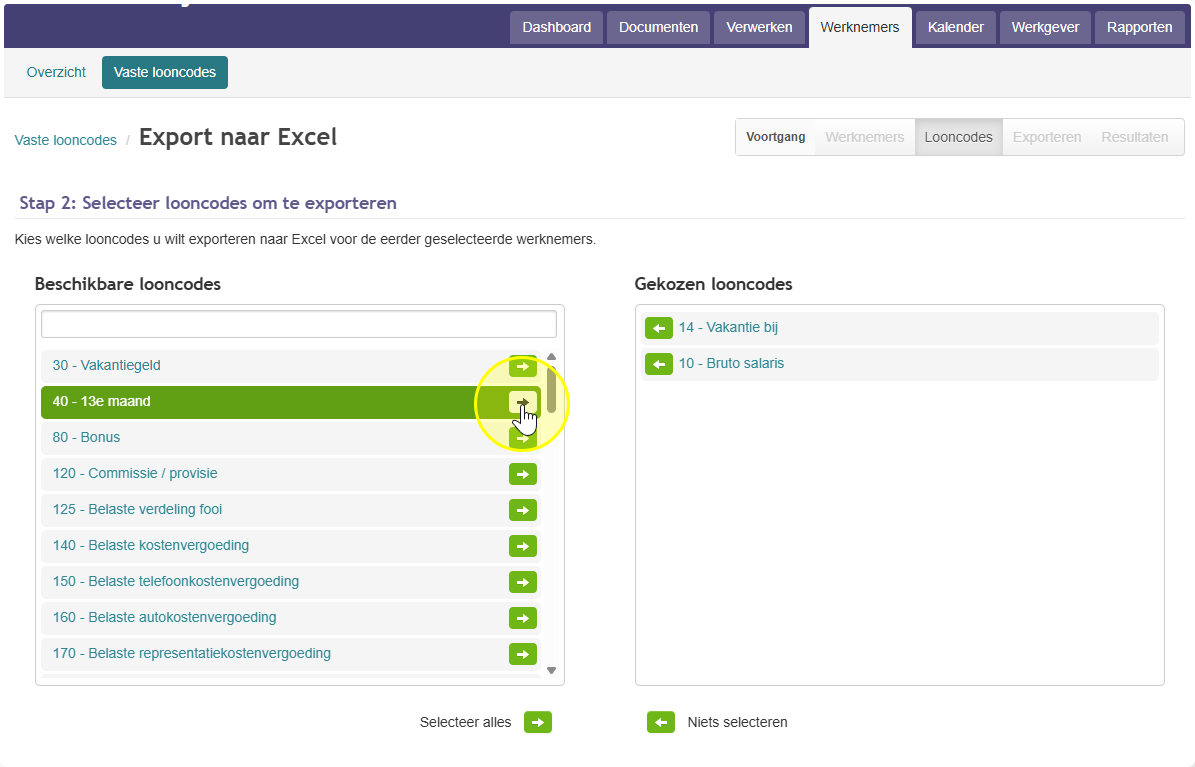Select row 140 - Belaste kostenvergoeding
This screenshot has height=767, width=1195.
point(290,545)
